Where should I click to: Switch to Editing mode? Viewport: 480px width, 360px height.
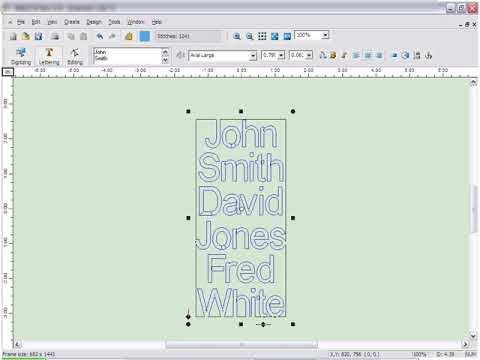click(75, 56)
